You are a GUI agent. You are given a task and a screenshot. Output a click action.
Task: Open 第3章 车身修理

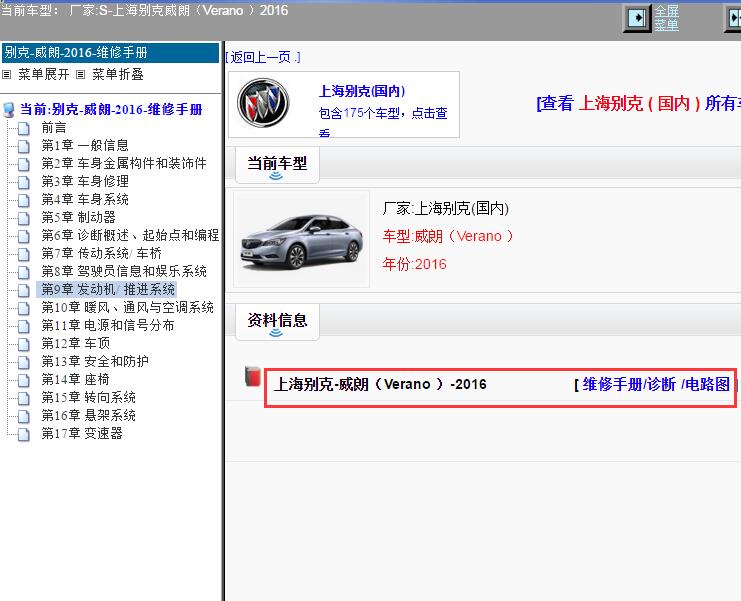[x=85, y=181]
